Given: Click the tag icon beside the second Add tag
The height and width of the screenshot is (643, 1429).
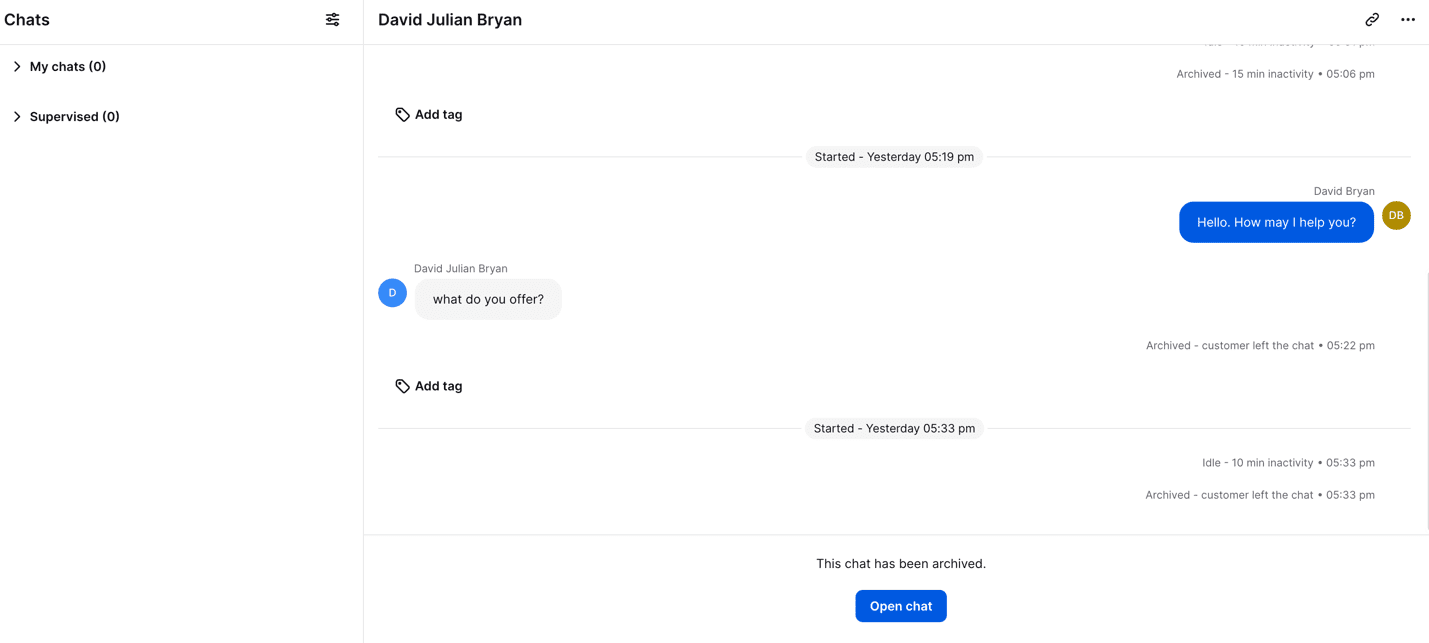Looking at the screenshot, I should [x=403, y=386].
